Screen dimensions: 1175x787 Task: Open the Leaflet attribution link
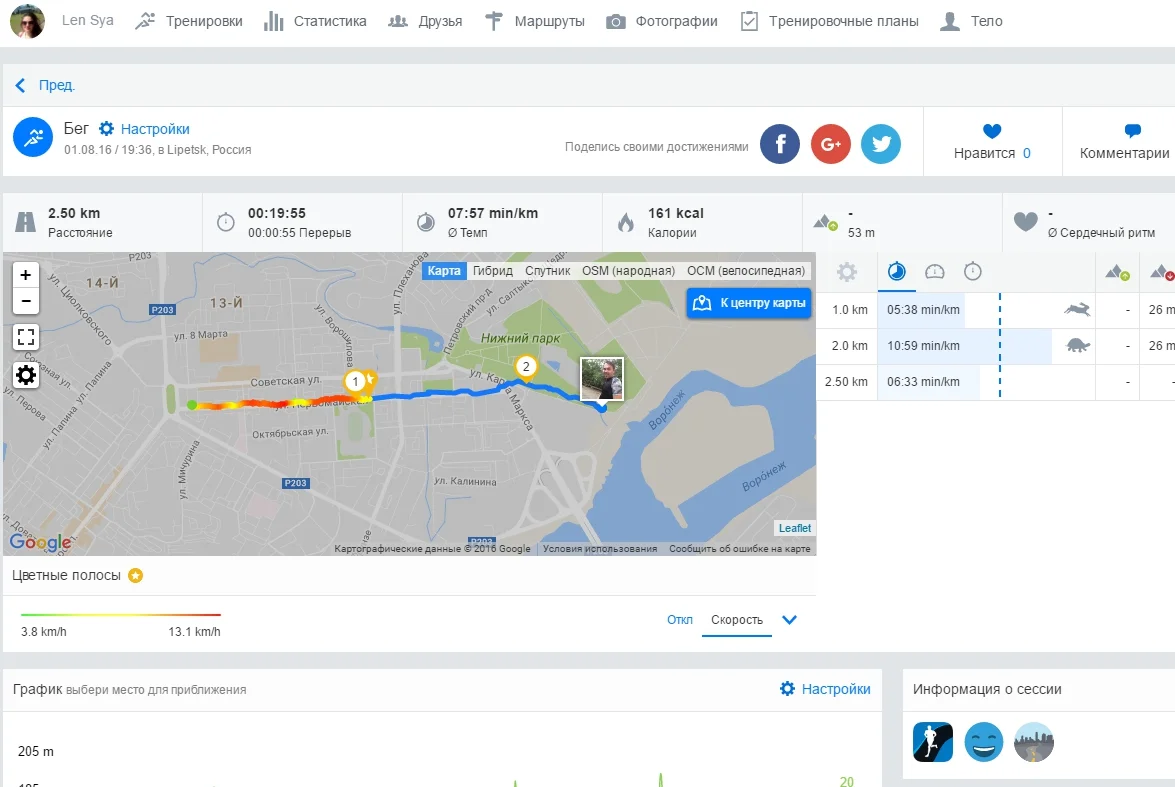click(x=794, y=528)
